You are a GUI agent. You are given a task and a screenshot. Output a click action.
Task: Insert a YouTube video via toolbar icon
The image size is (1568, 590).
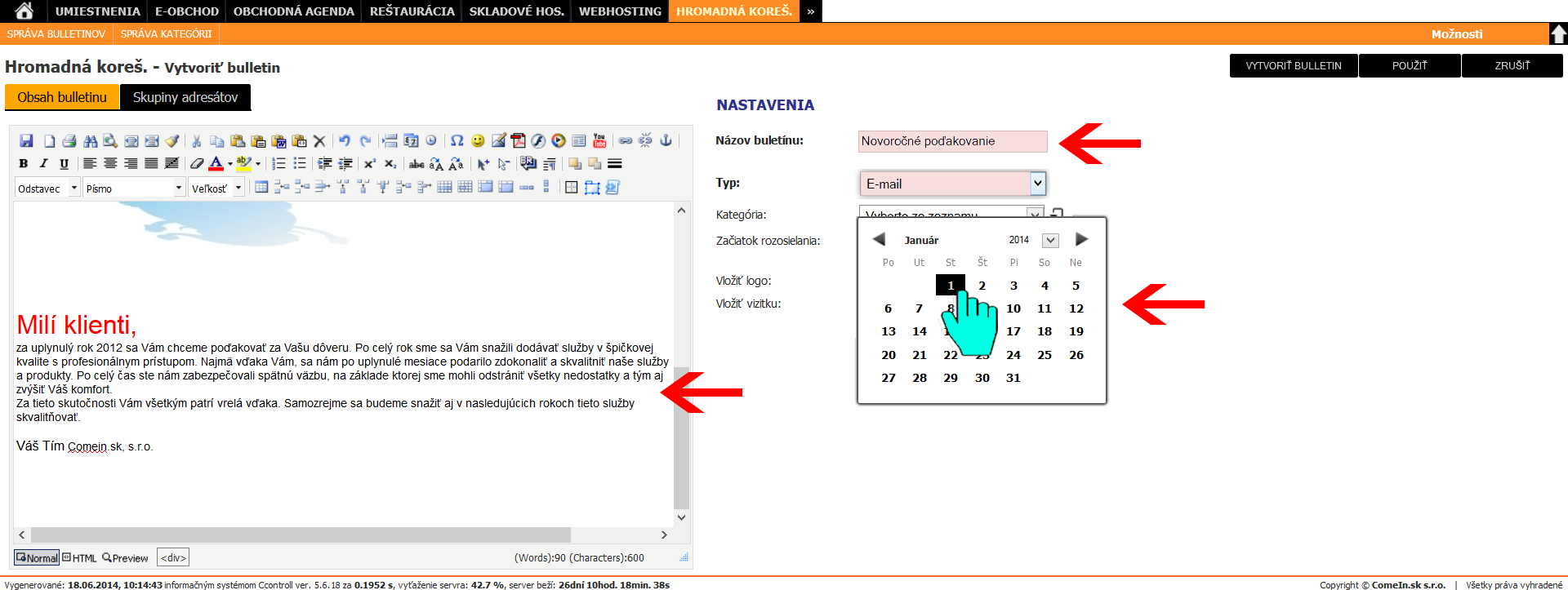coord(599,140)
